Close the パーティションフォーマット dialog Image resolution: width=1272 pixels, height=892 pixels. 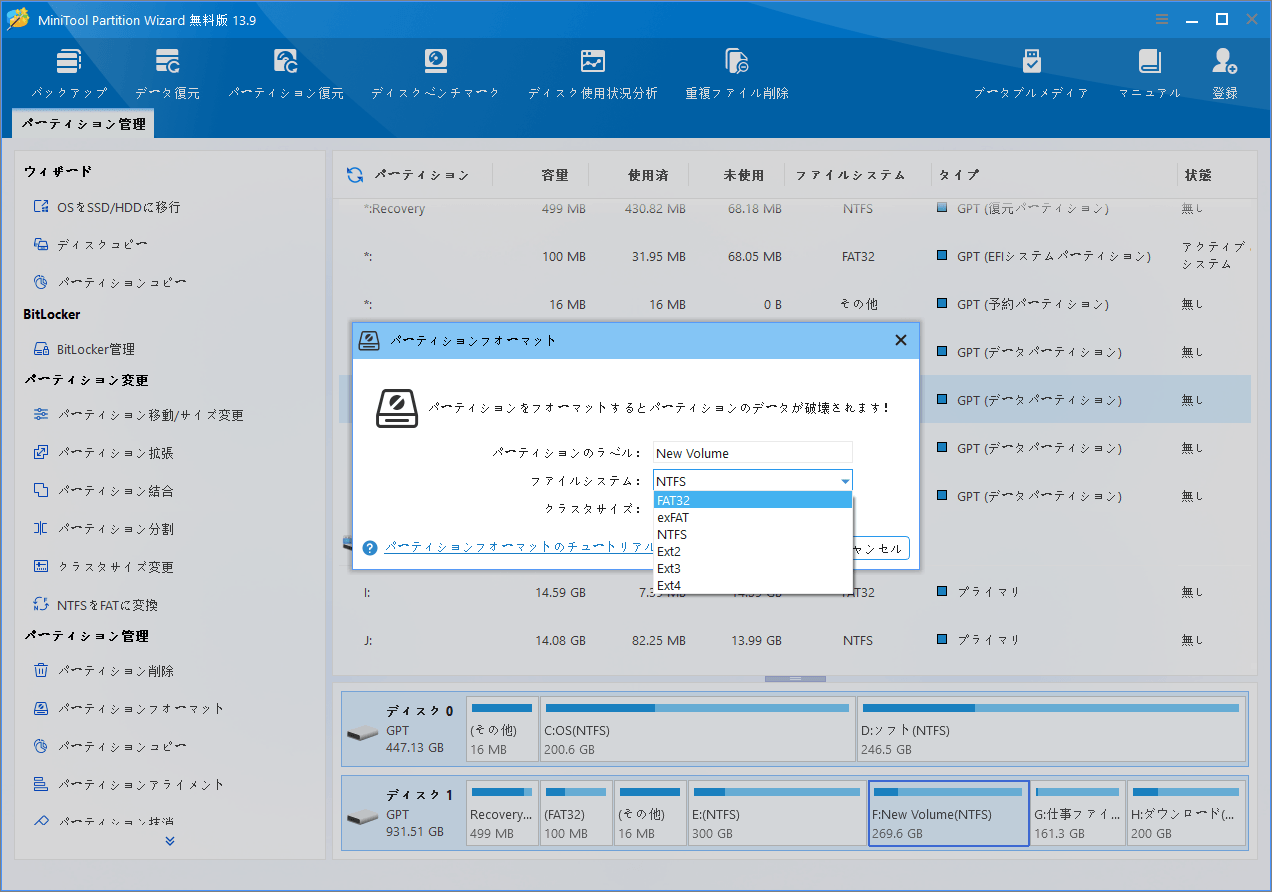click(x=900, y=341)
